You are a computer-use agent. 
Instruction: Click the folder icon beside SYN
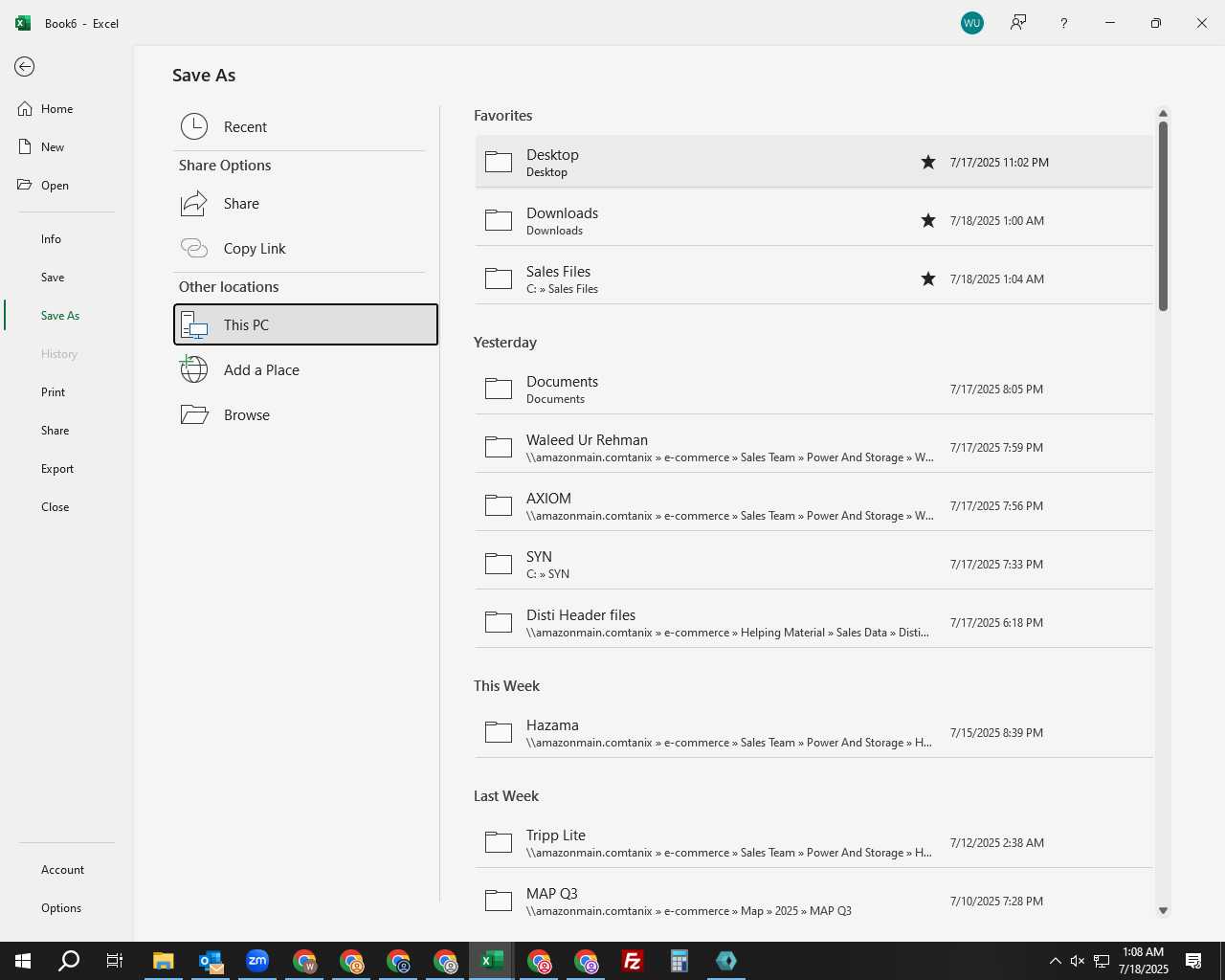pyautogui.click(x=499, y=564)
